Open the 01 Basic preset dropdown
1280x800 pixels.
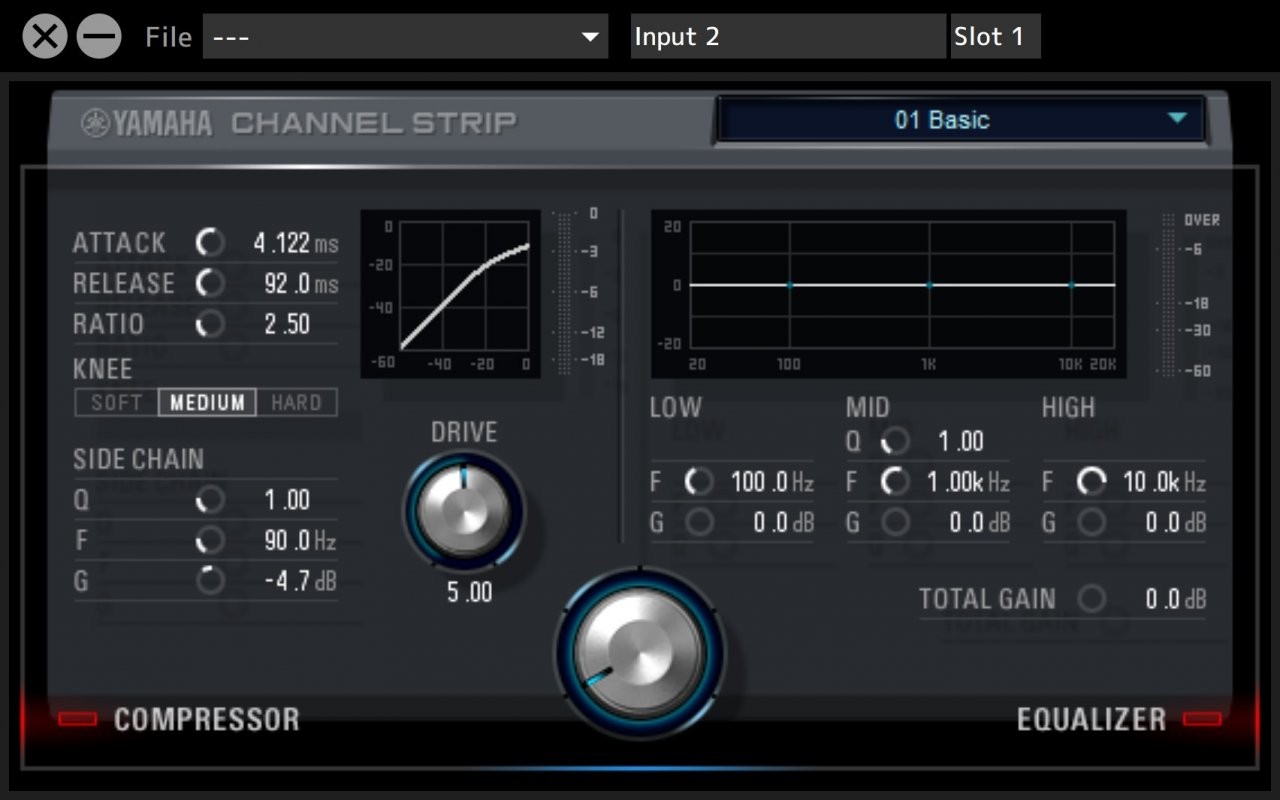tap(961, 120)
